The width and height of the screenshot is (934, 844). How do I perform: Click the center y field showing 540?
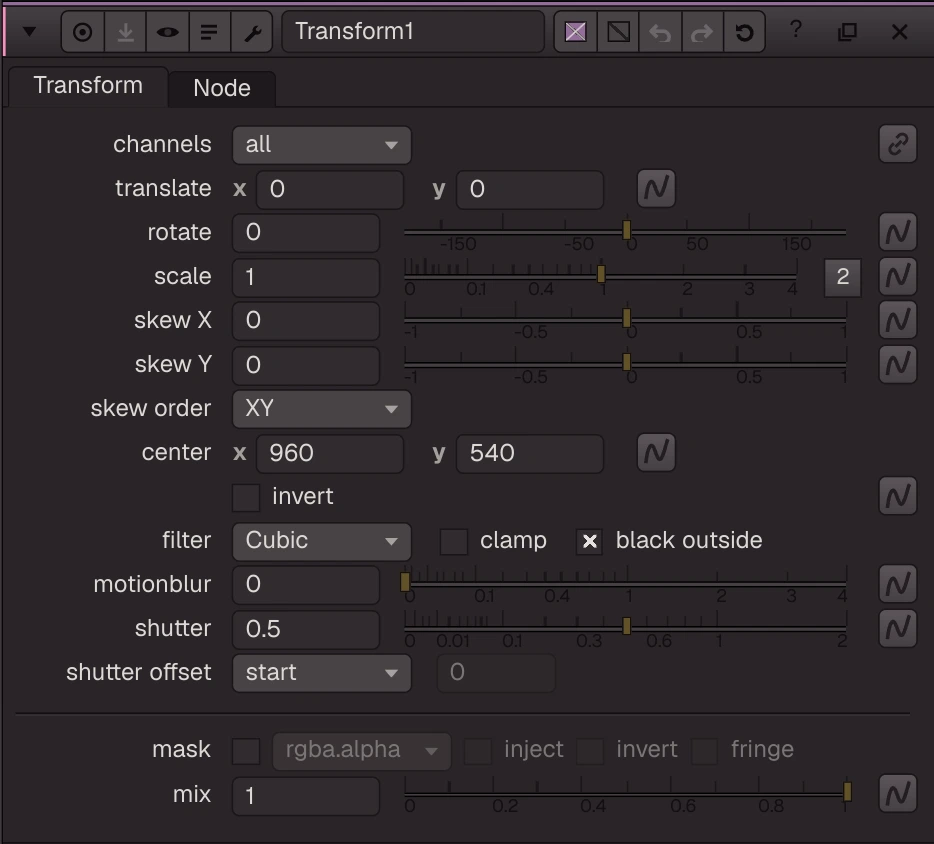coord(530,453)
